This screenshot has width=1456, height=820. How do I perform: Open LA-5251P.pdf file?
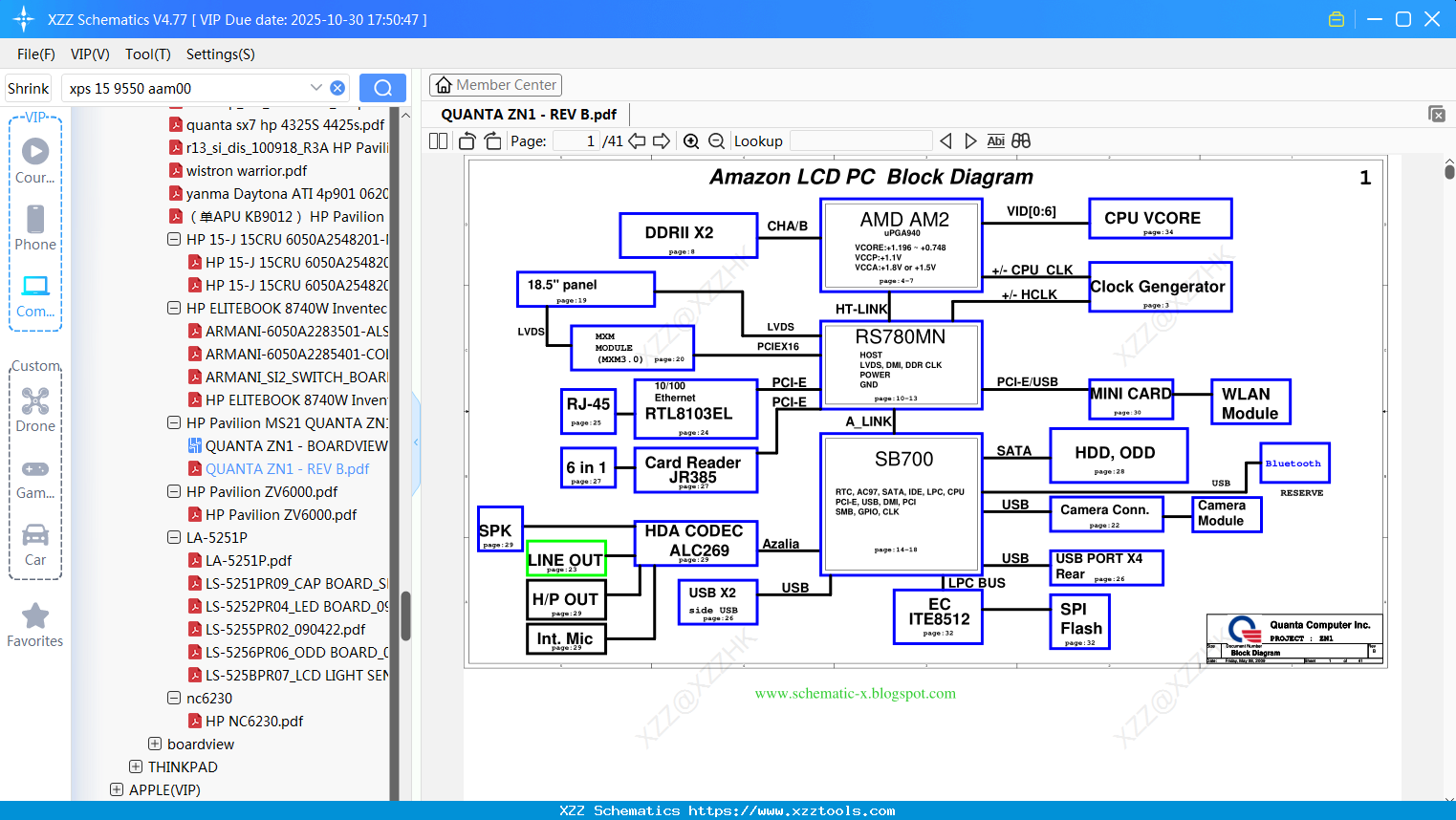[249, 560]
